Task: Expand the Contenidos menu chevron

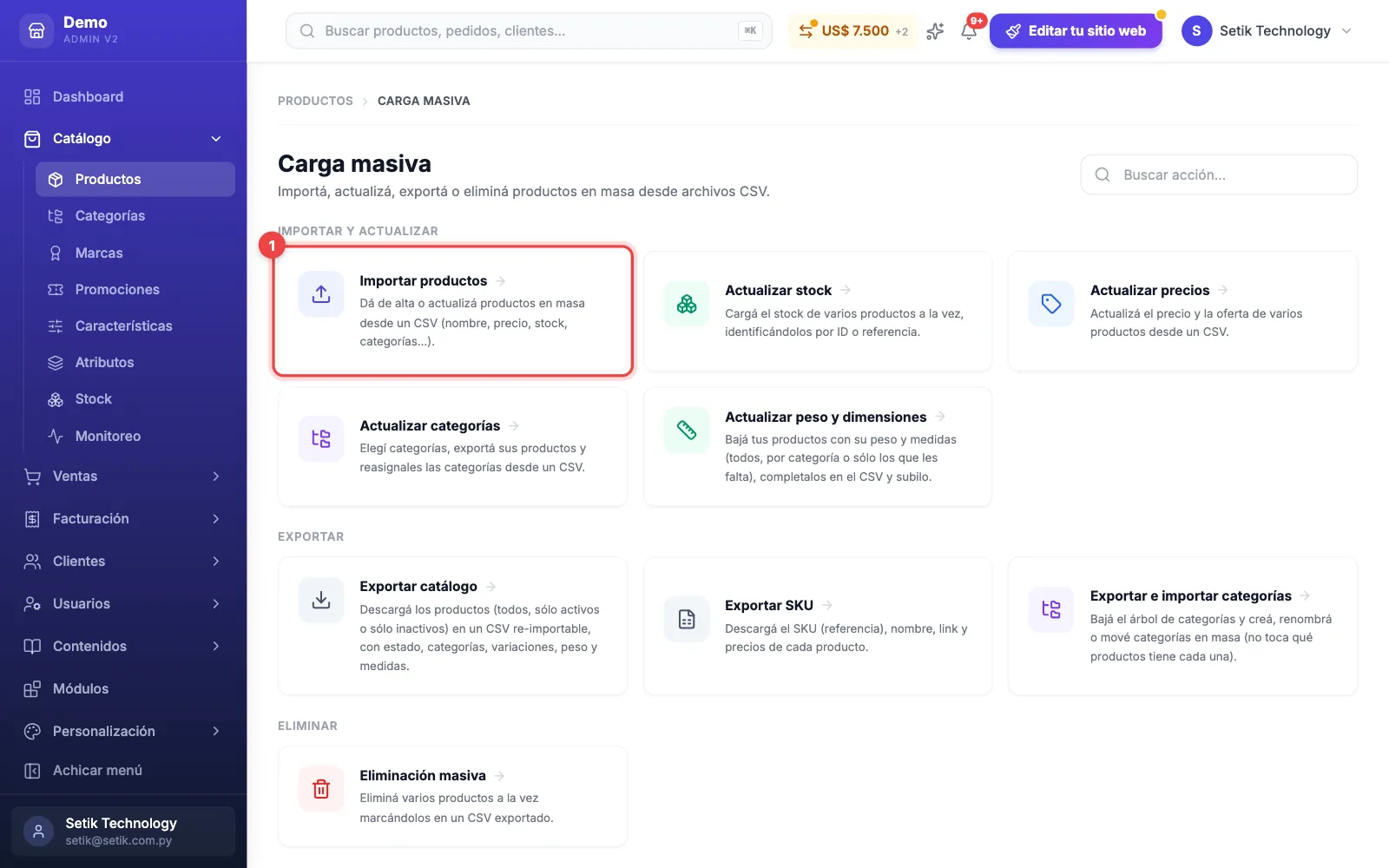Action: (x=216, y=647)
